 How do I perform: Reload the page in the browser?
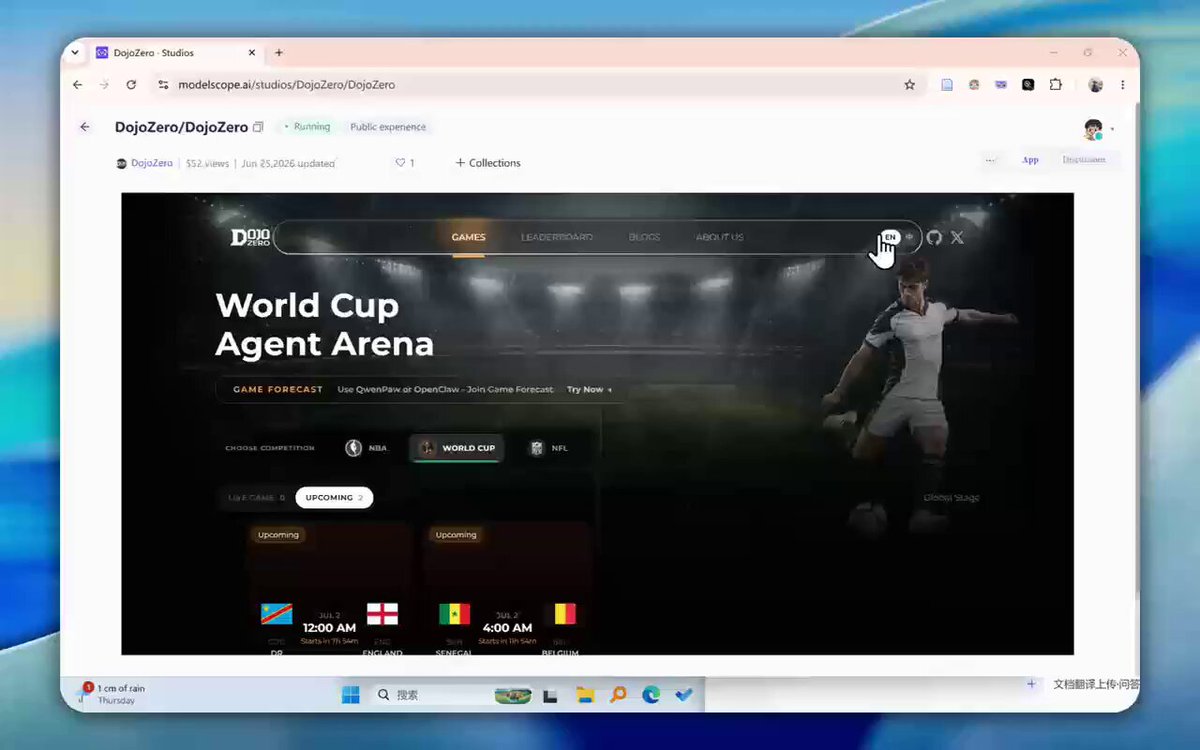131,85
